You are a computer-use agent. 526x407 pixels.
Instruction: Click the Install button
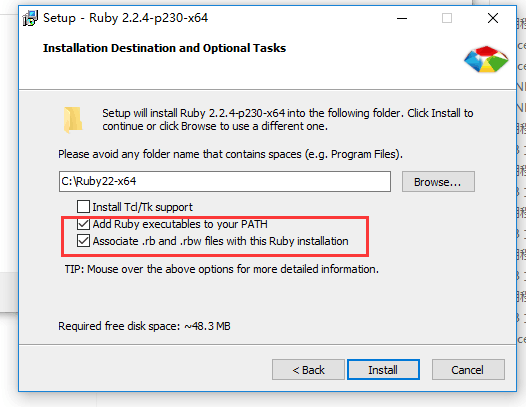383,370
